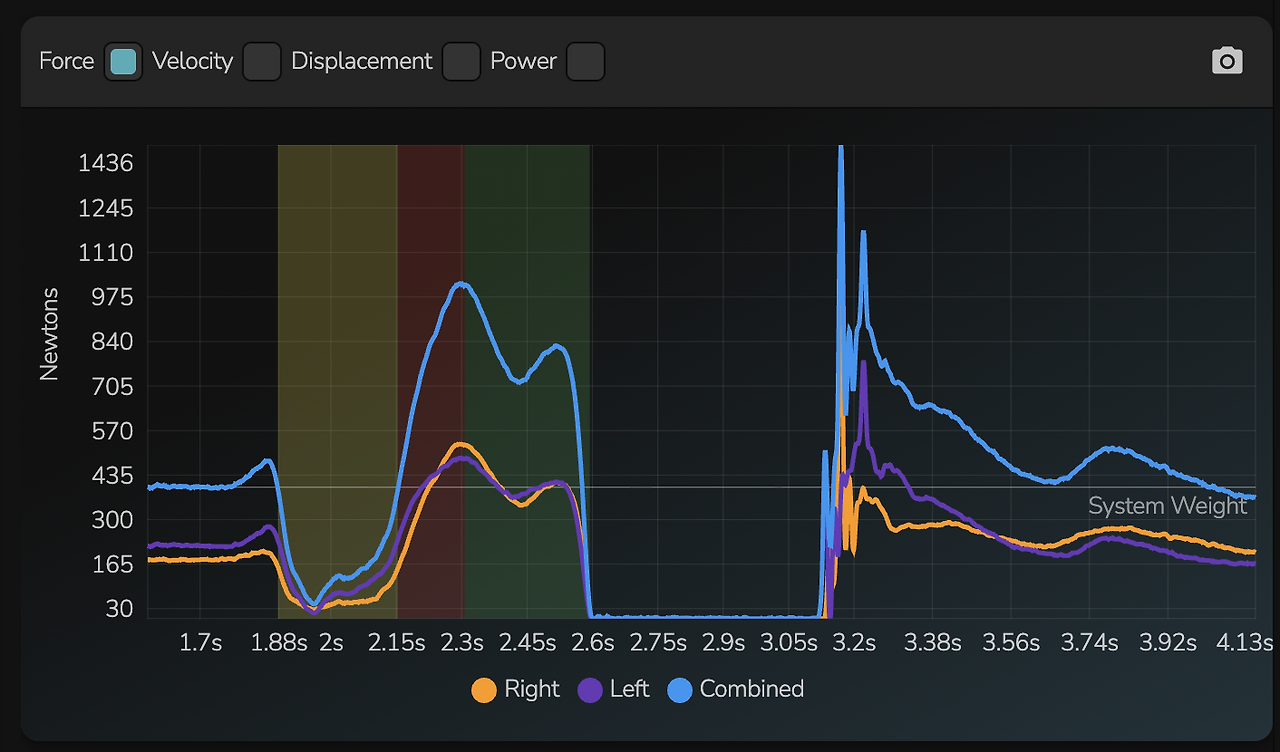Image resolution: width=1280 pixels, height=752 pixels.
Task: Click the Force label text
Action: [x=66, y=61]
